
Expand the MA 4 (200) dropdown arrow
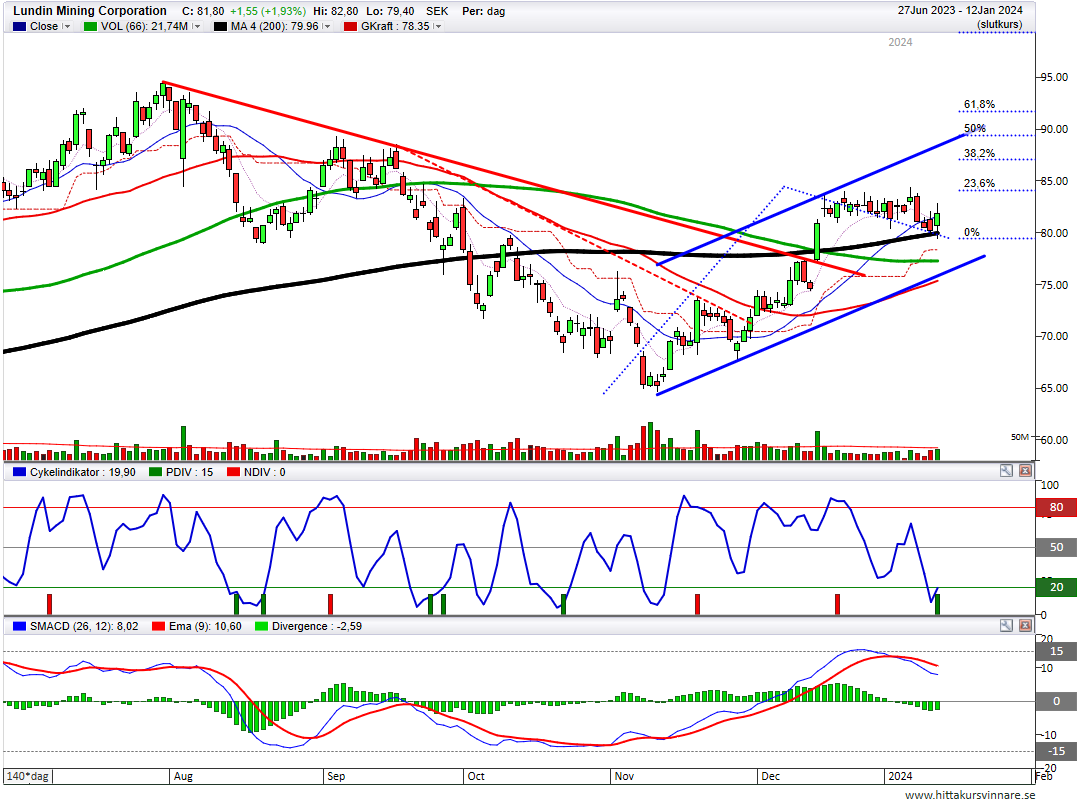pos(326,26)
